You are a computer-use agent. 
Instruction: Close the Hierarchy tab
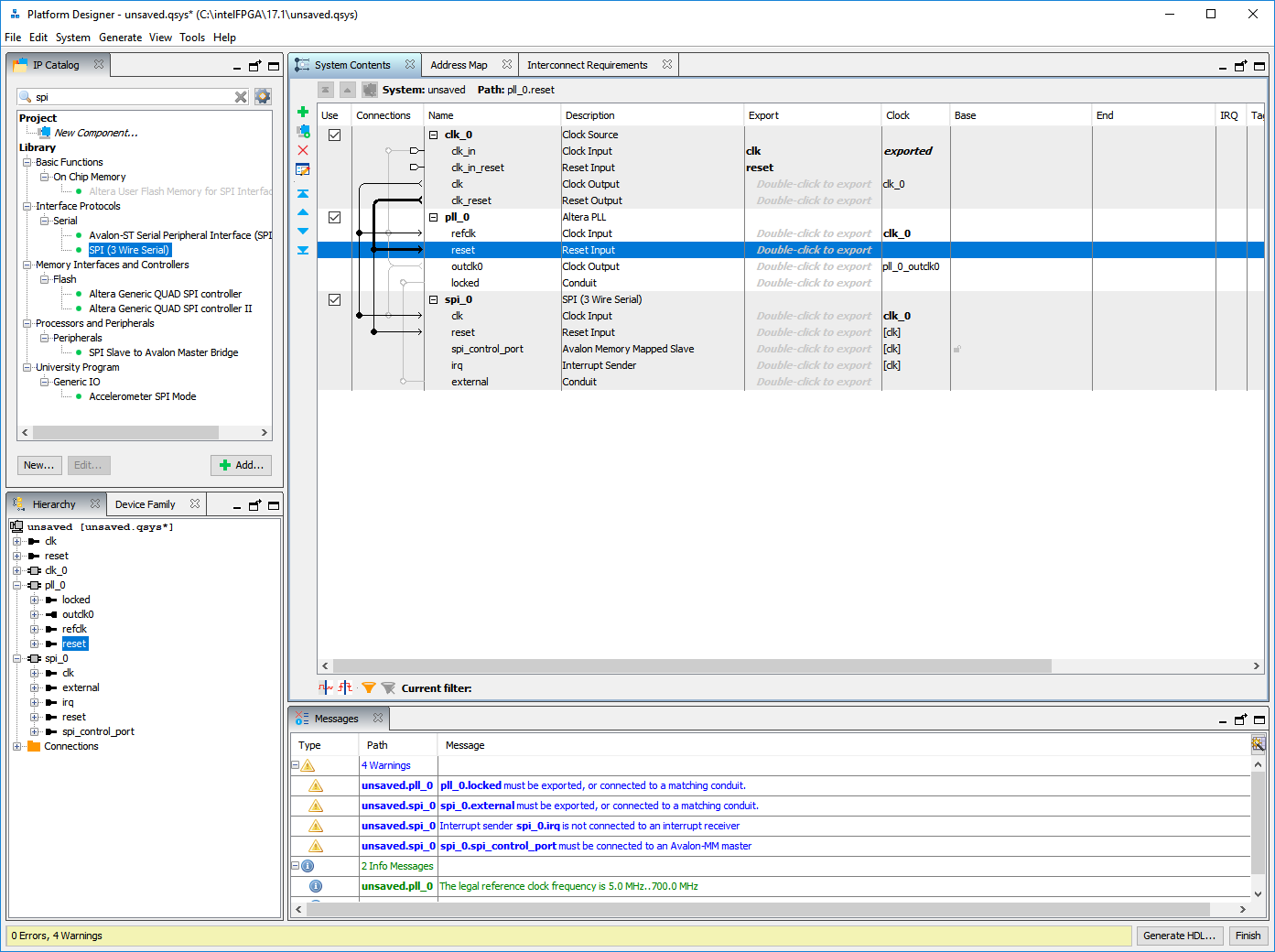95,503
